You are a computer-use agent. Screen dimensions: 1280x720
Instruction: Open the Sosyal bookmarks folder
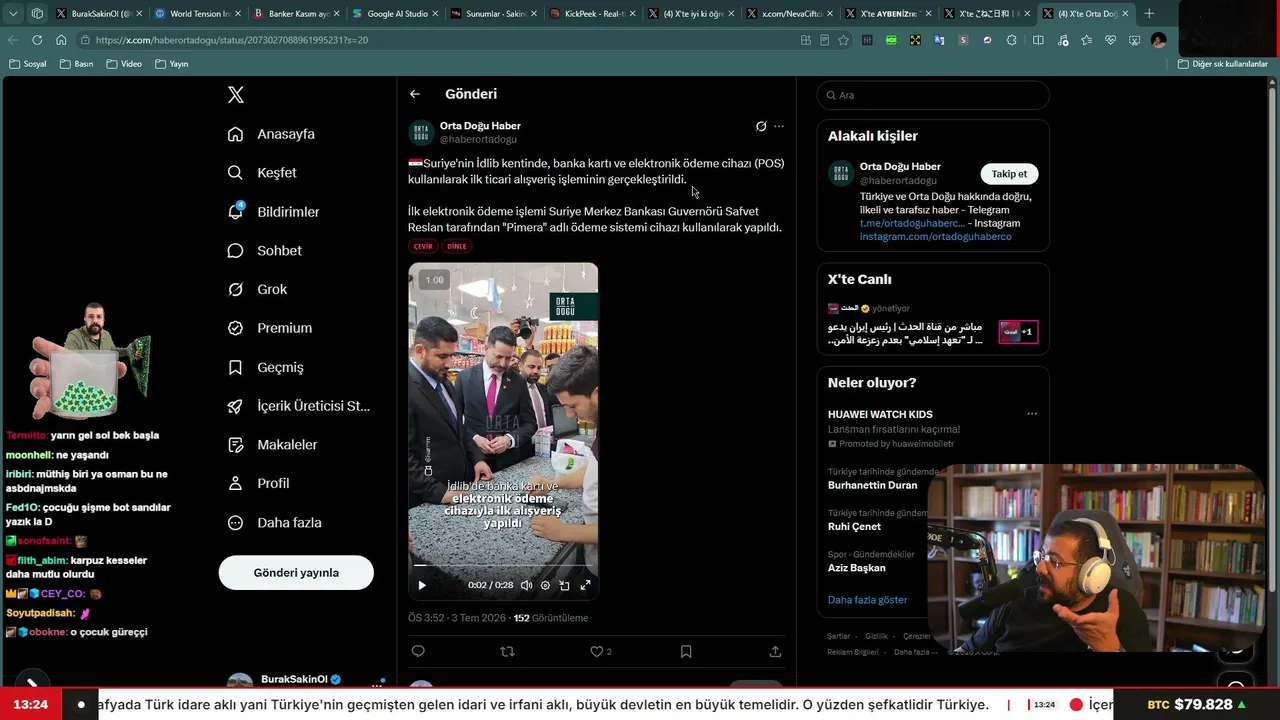[28, 64]
